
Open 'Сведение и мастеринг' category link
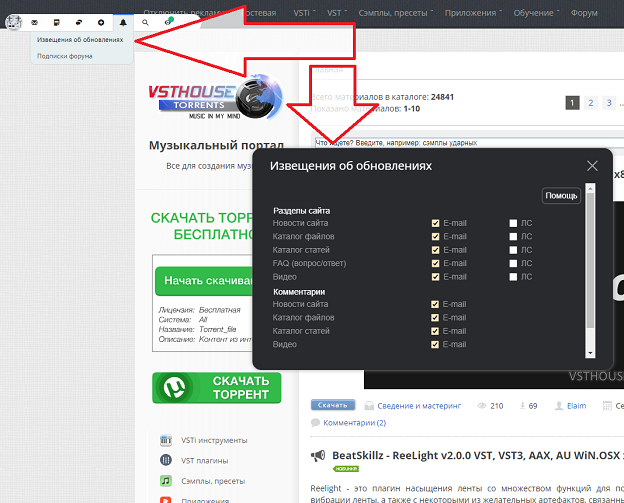[419, 406]
